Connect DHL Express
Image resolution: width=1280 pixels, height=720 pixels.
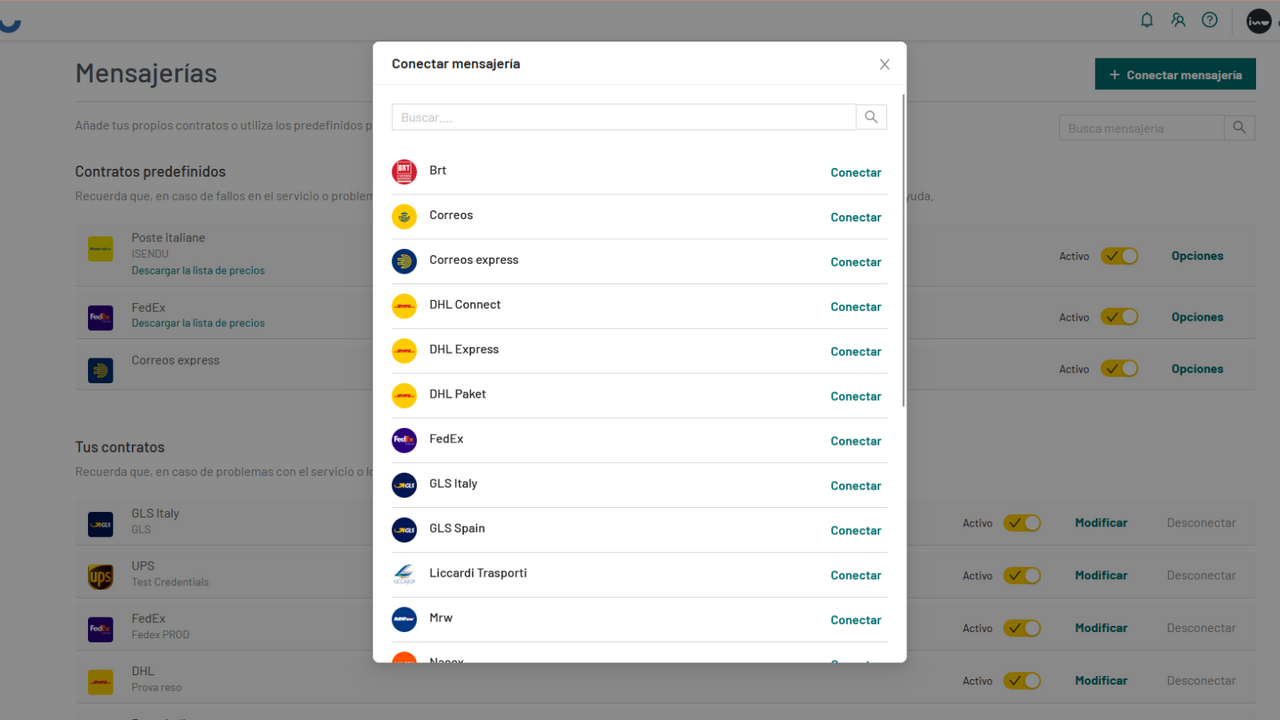click(856, 351)
